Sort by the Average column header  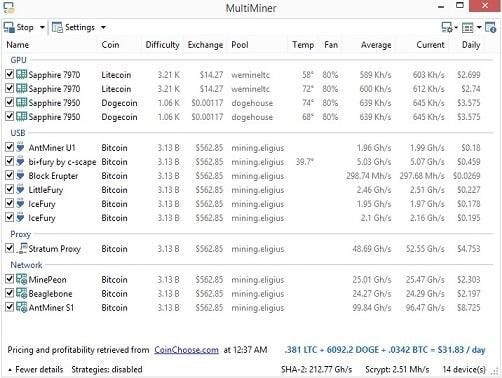376,45
